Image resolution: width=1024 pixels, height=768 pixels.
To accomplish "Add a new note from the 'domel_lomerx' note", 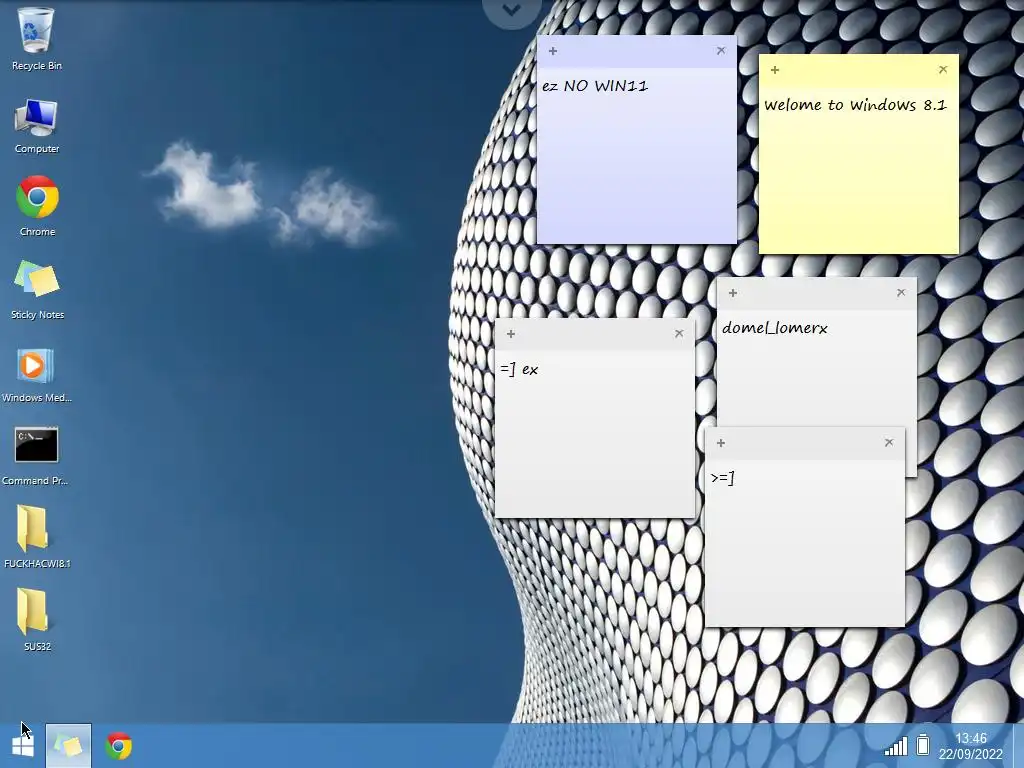I will point(733,293).
